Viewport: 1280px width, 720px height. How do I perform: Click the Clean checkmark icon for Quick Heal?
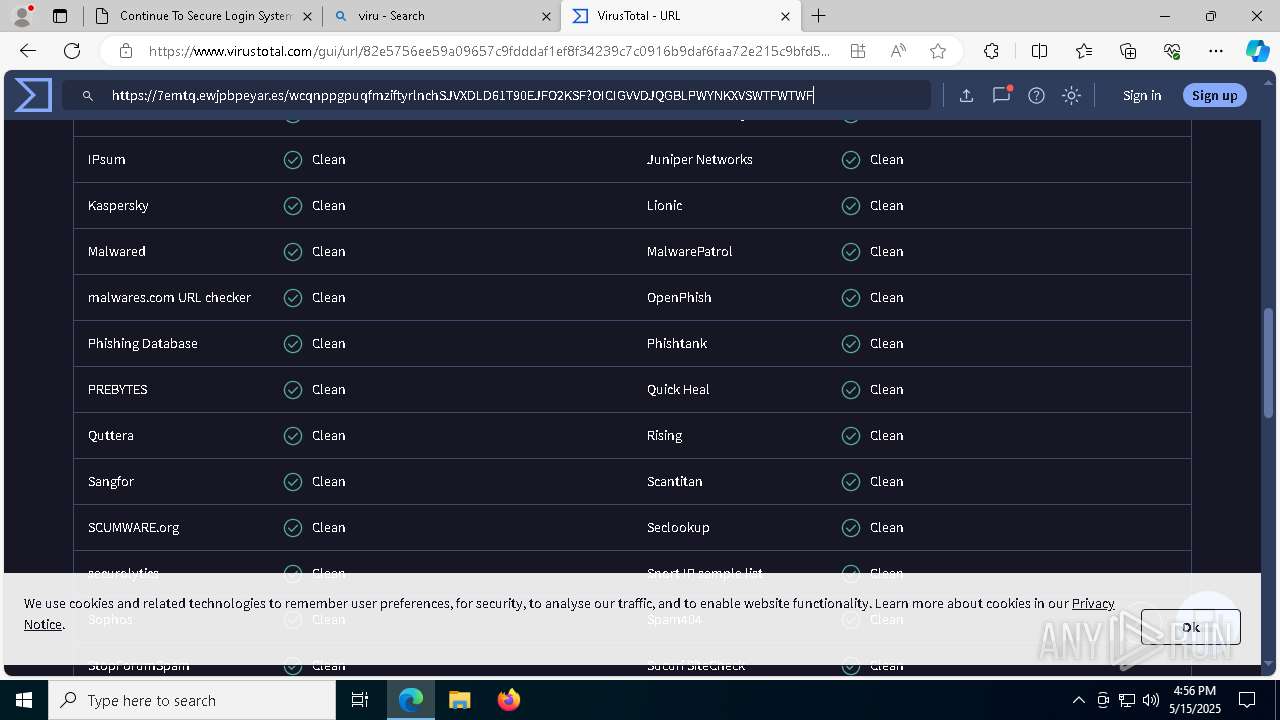pos(851,389)
